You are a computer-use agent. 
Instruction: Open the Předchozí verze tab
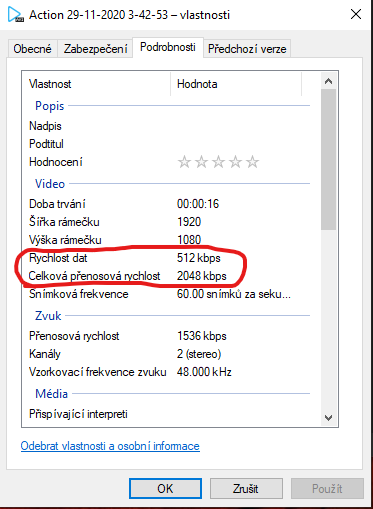(247, 49)
